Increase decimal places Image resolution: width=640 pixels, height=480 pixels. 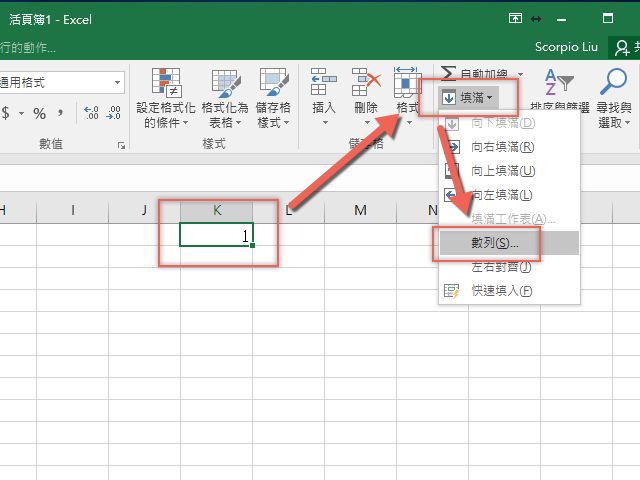(91, 113)
